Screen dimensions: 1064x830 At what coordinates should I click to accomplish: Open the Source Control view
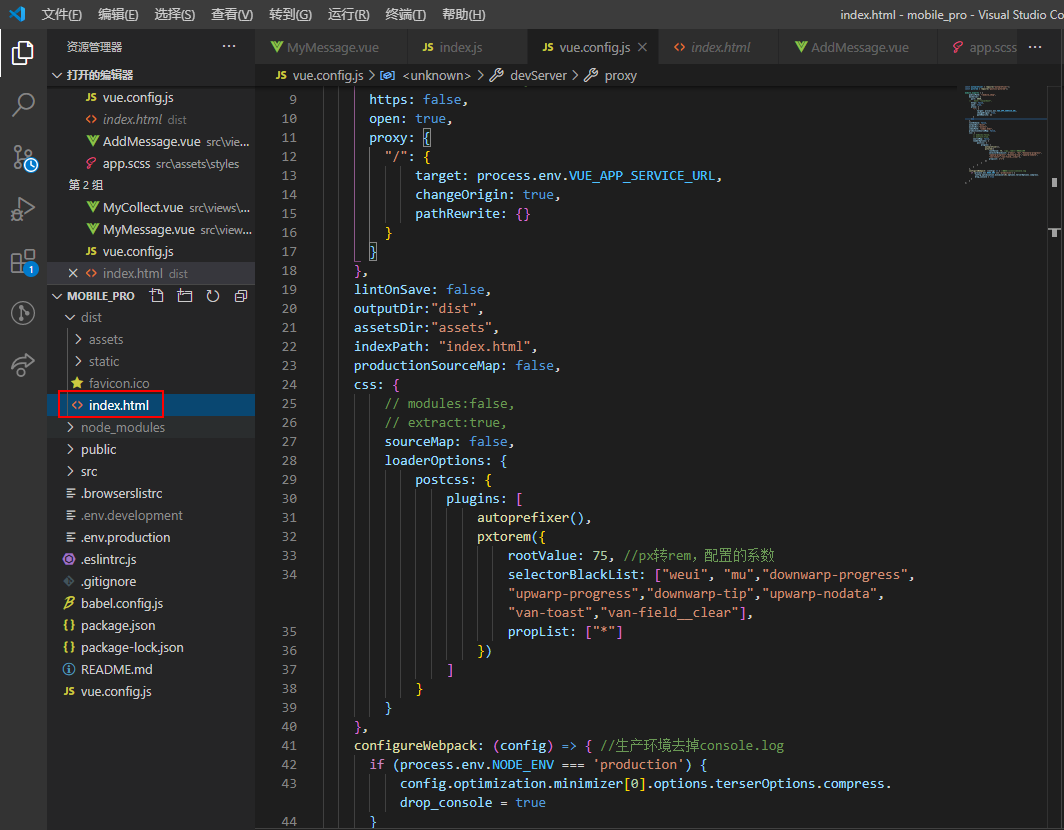click(23, 157)
